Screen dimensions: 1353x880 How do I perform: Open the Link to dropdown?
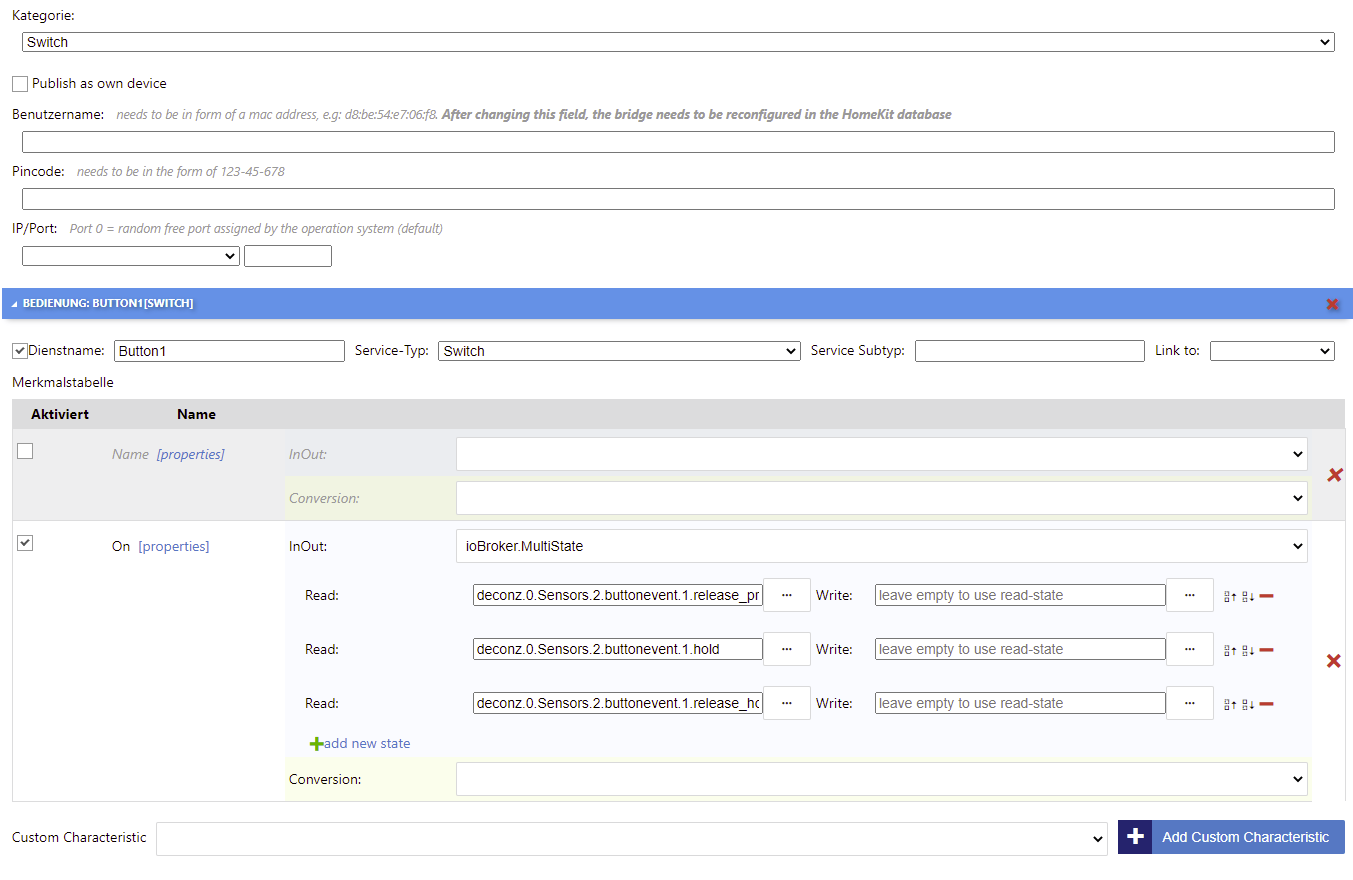tap(1272, 351)
